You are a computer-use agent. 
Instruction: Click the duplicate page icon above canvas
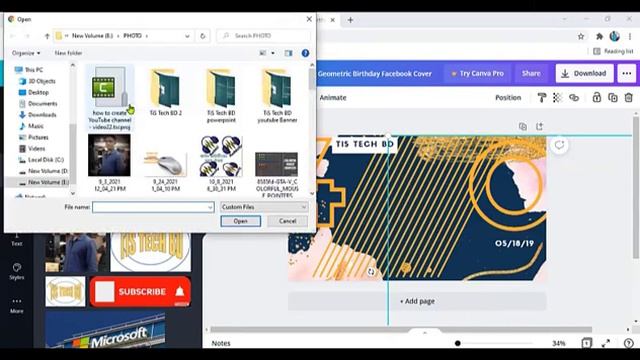(522, 127)
